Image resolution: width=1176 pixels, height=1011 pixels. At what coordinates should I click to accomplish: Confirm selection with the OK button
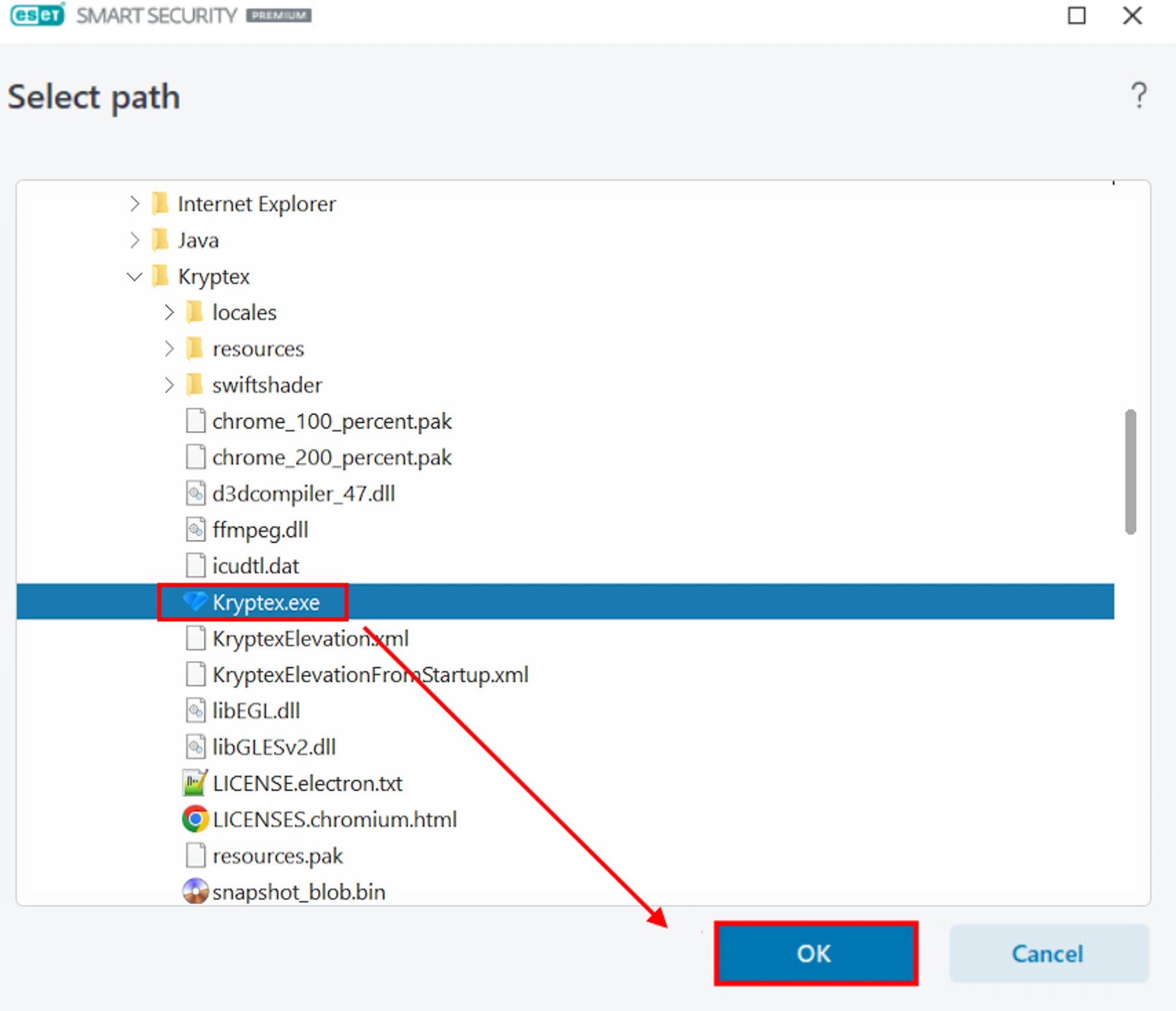815,953
